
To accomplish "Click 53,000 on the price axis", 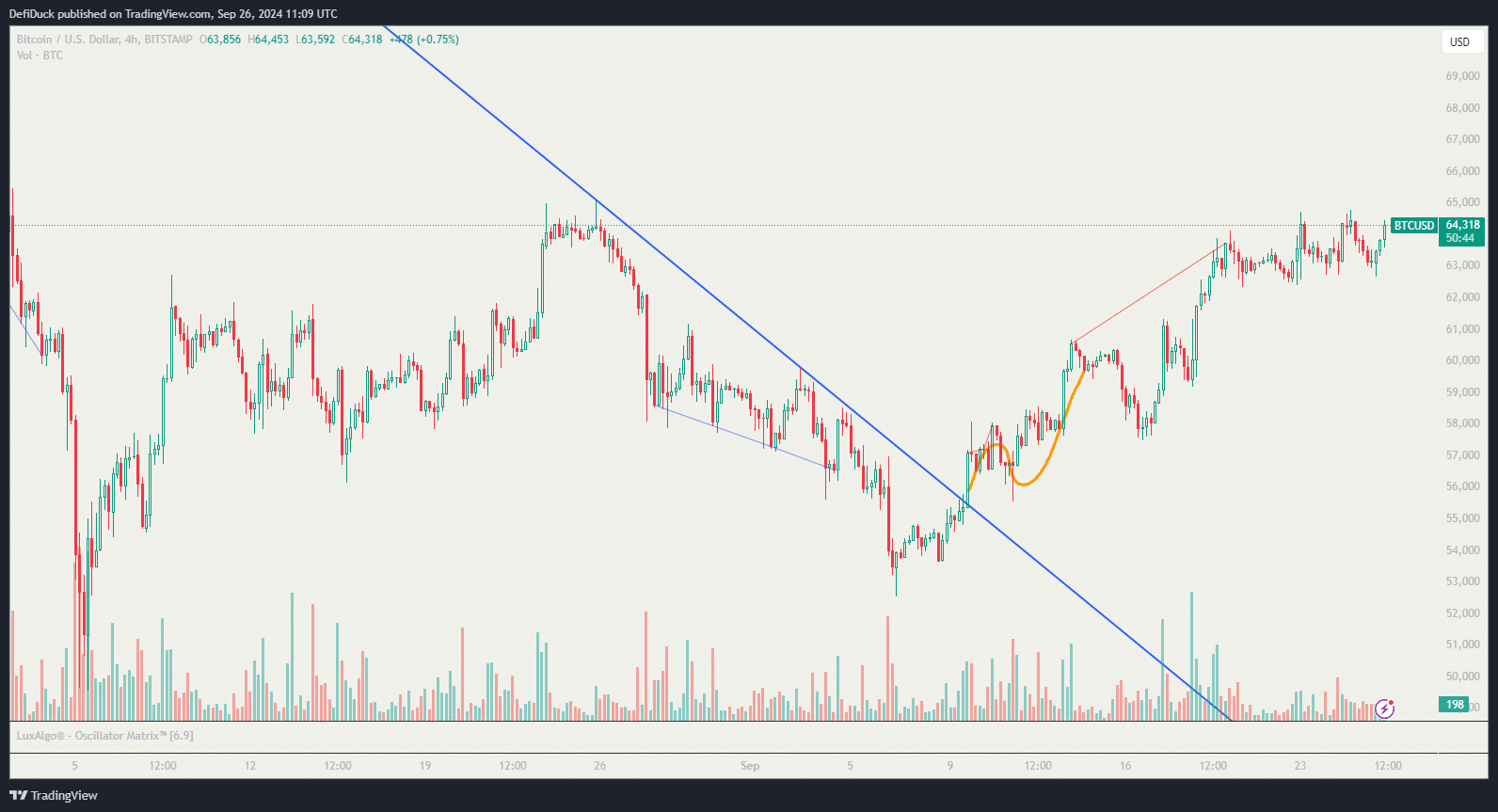I will 1462,581.
